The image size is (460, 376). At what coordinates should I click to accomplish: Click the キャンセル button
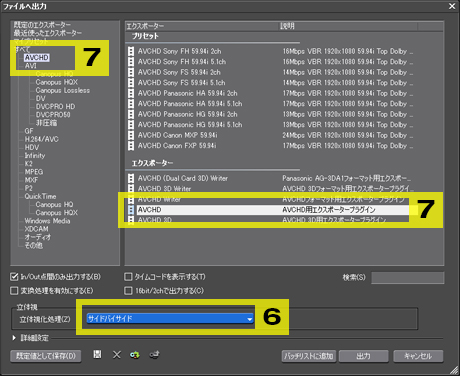point(418,356)
